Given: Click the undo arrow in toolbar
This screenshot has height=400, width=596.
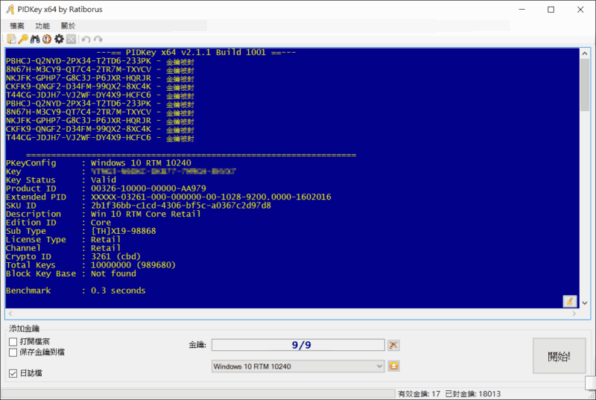Looking at the screenshot, I should click(86, 39).
